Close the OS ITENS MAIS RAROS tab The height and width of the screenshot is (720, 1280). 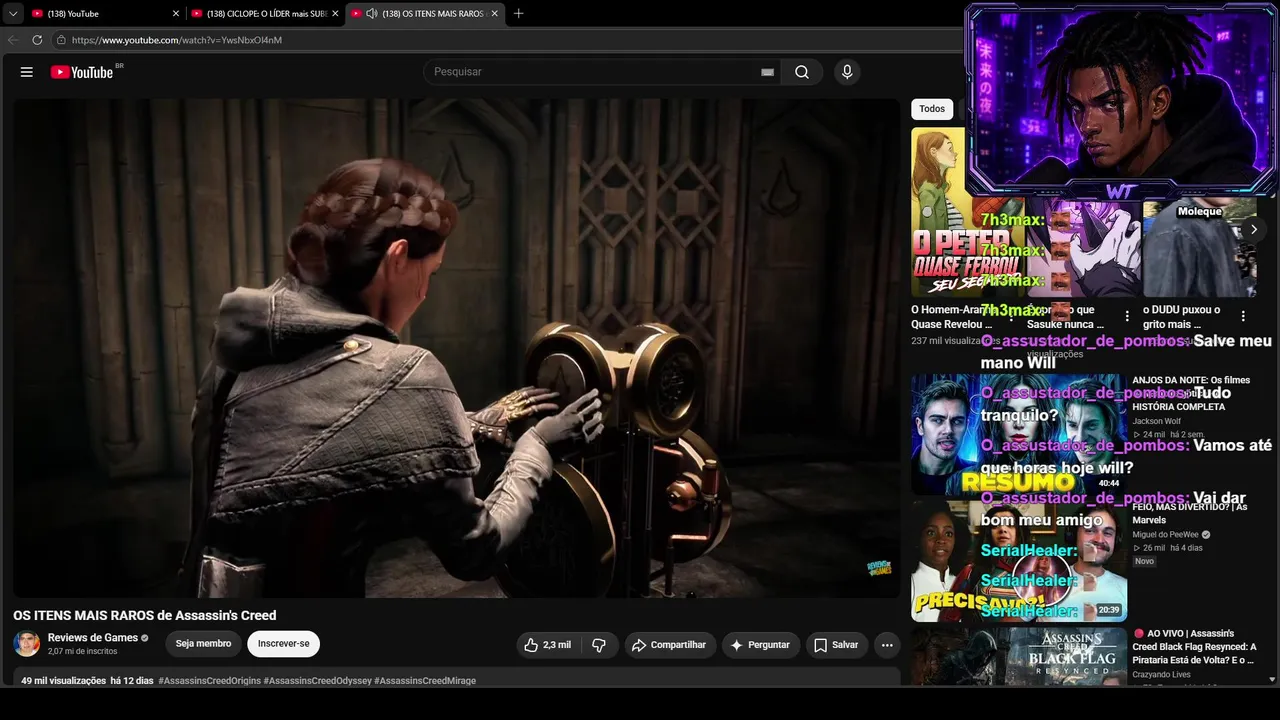tap(494, 14)
